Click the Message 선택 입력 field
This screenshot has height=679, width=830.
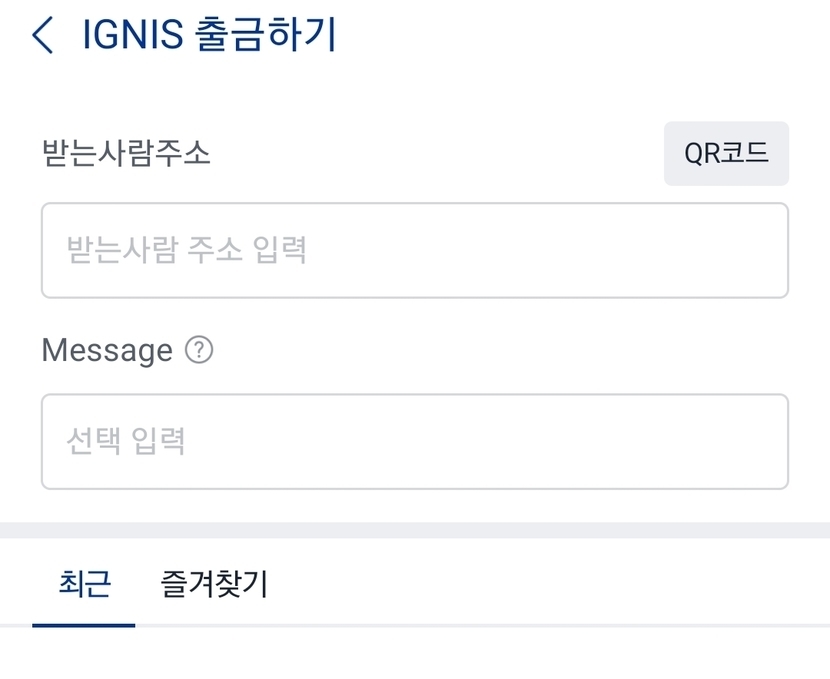(414, 441)
